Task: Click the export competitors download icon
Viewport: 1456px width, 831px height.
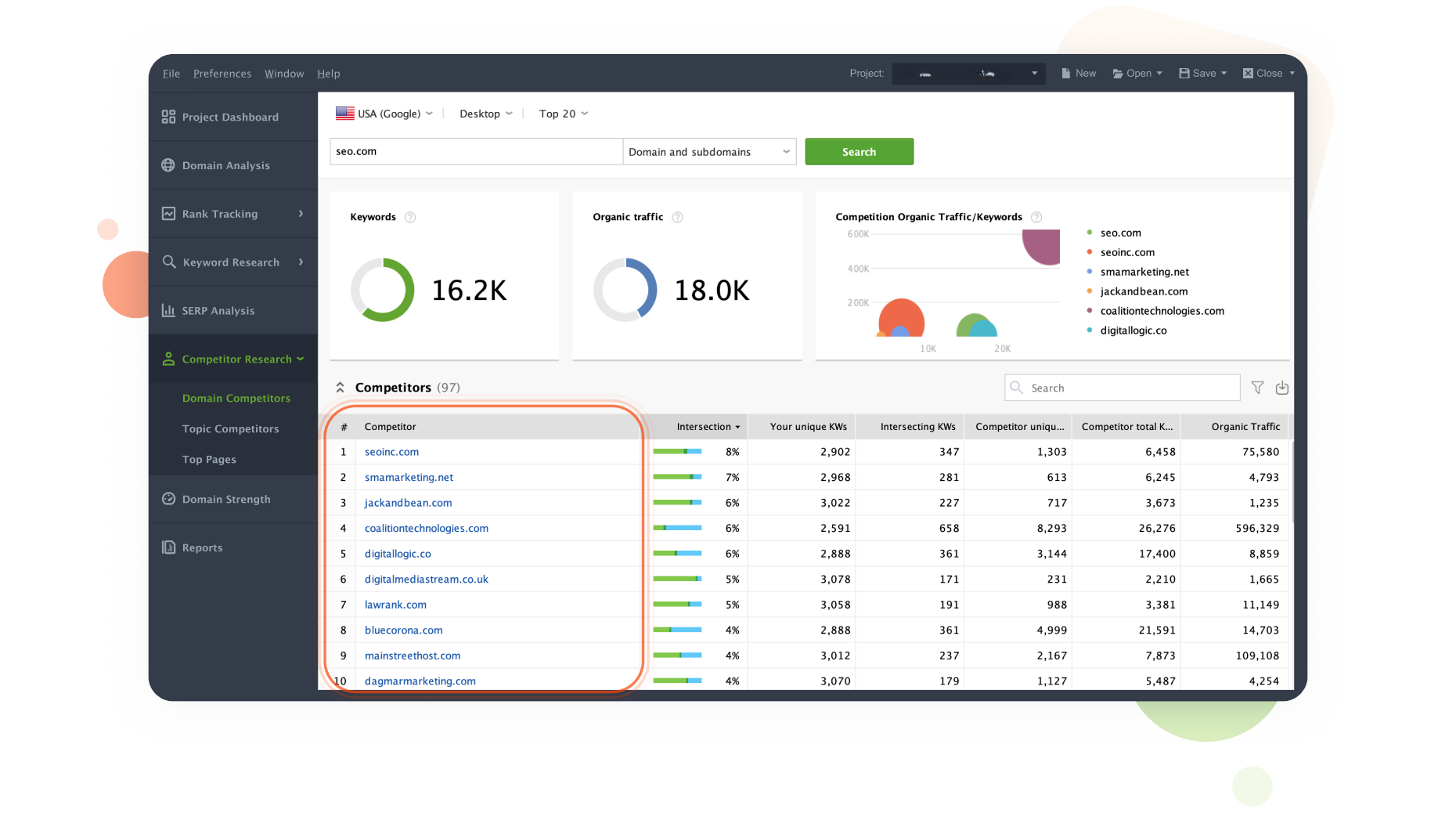Action: point(1282,388)
